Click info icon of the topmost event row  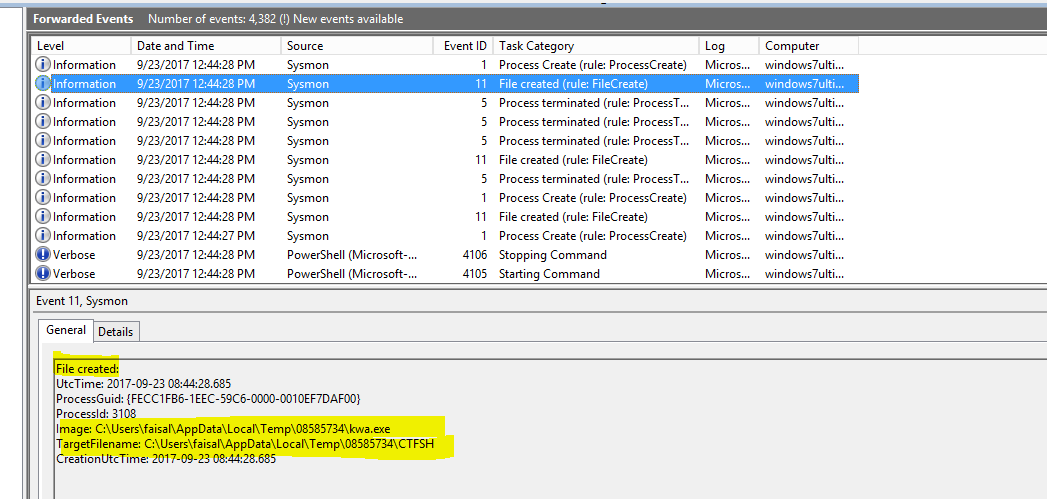coord(43,65)
